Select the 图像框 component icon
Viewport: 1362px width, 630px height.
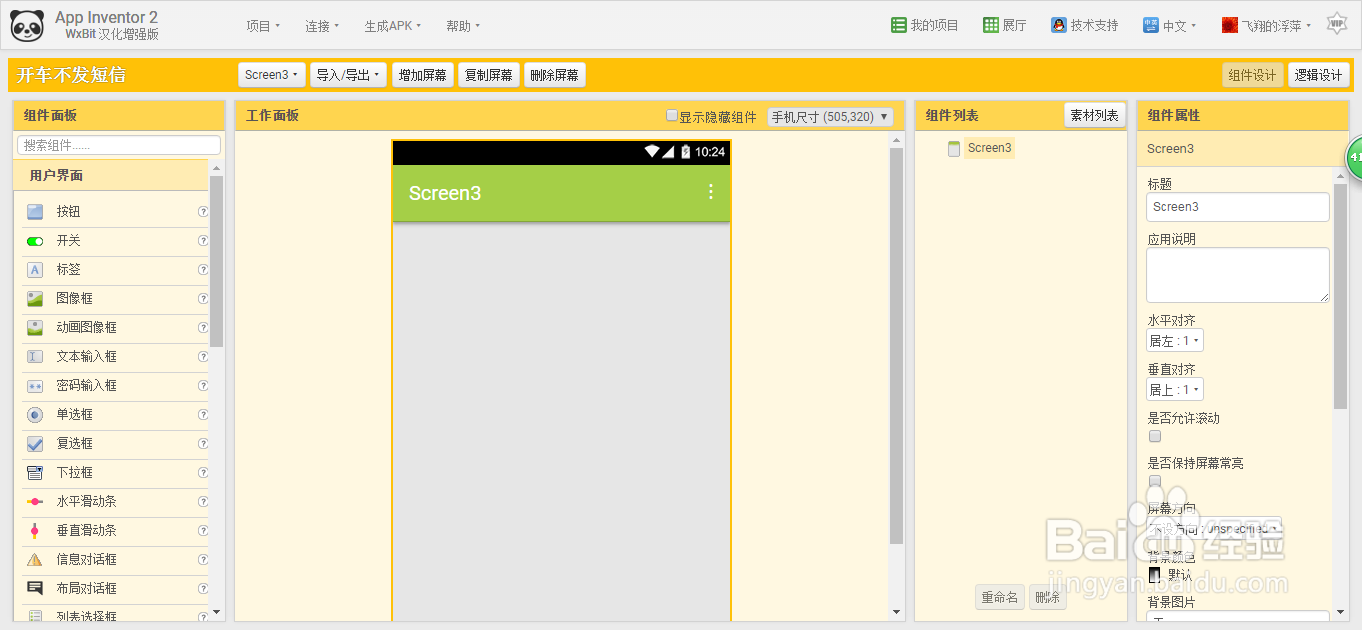35,299
